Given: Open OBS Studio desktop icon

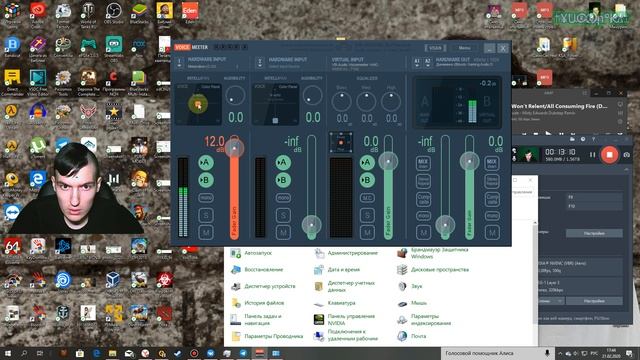Looking at the screenshot, I should point(113,13).
